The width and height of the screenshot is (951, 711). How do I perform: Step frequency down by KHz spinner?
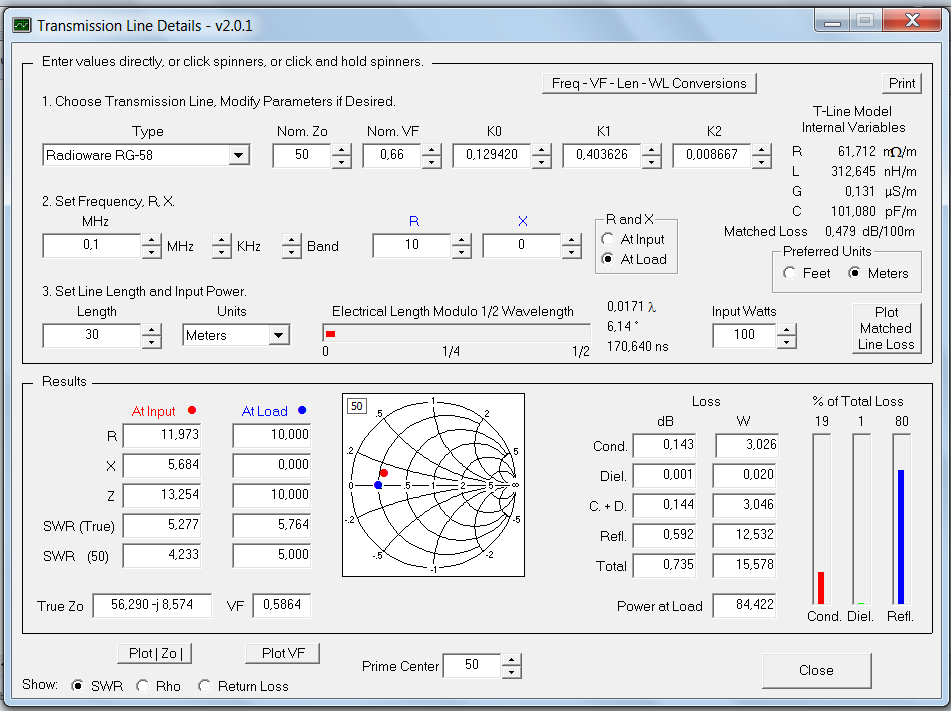pyautogui.click(x=221, y=252)
